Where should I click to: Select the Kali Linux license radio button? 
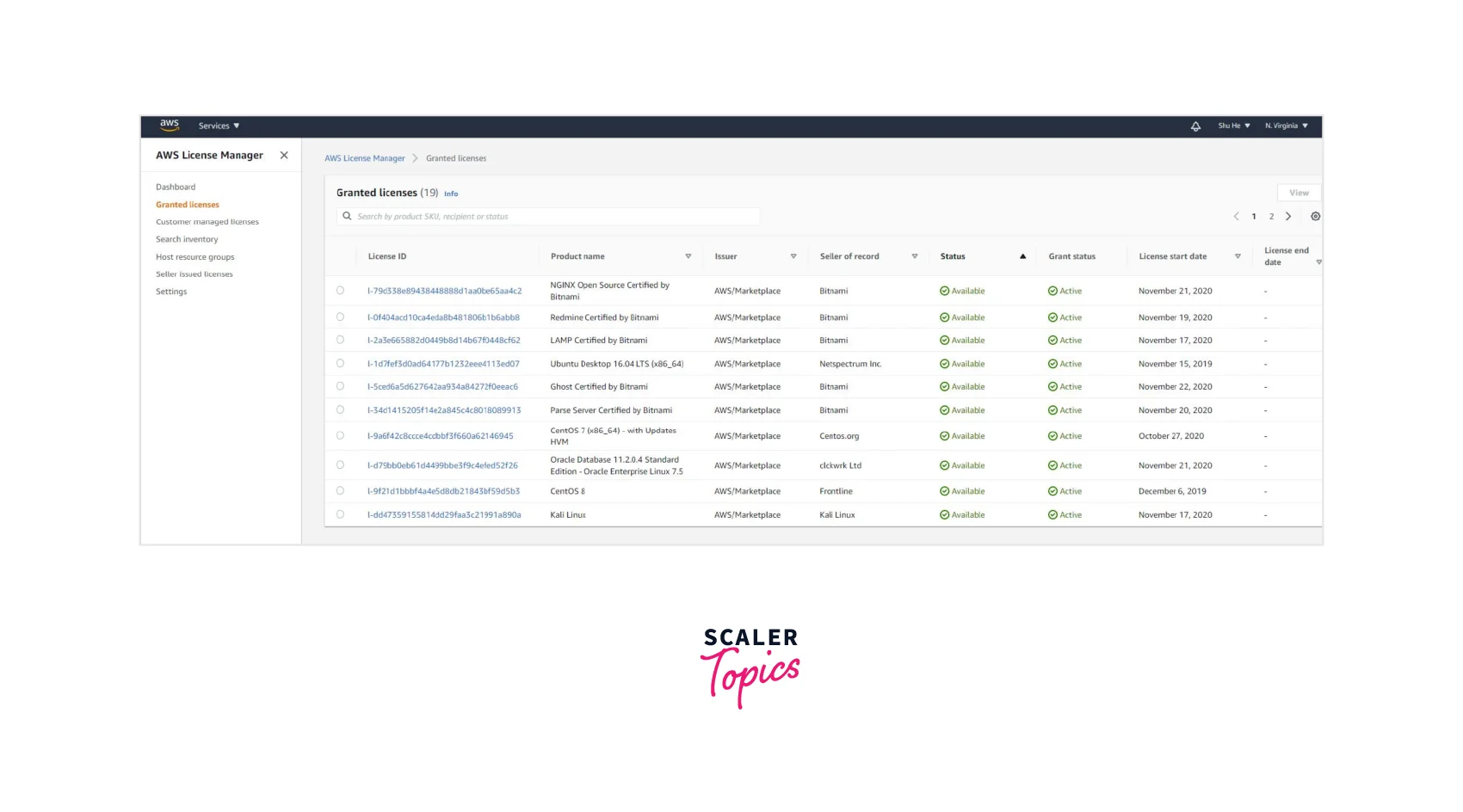341,514
